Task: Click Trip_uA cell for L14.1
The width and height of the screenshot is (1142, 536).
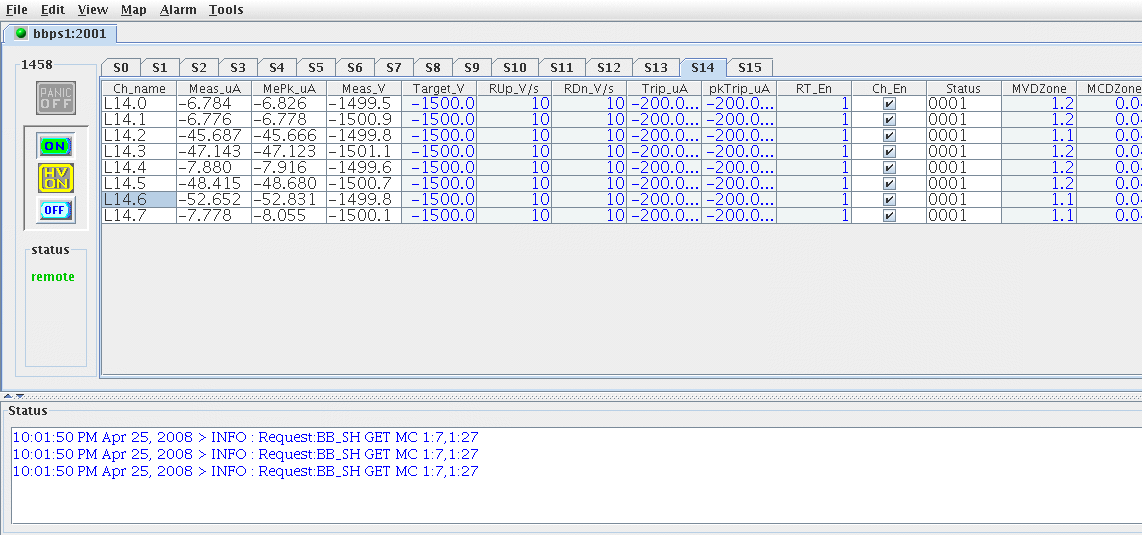Action: tap(664, 120)
